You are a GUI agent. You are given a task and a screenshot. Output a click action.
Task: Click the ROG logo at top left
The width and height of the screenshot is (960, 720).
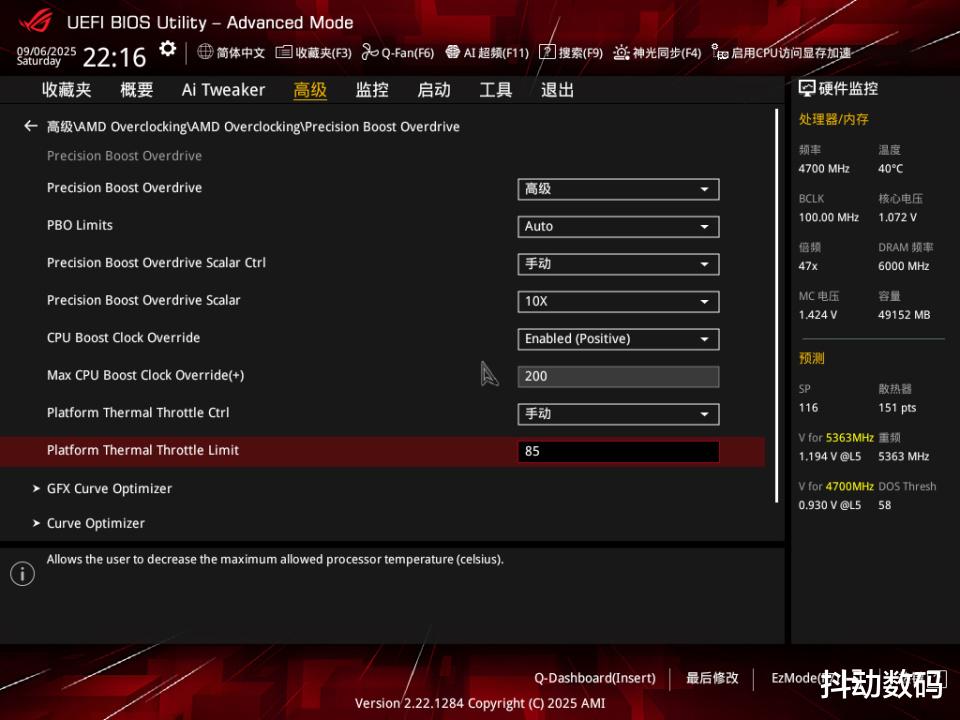[x=36, y=22]
